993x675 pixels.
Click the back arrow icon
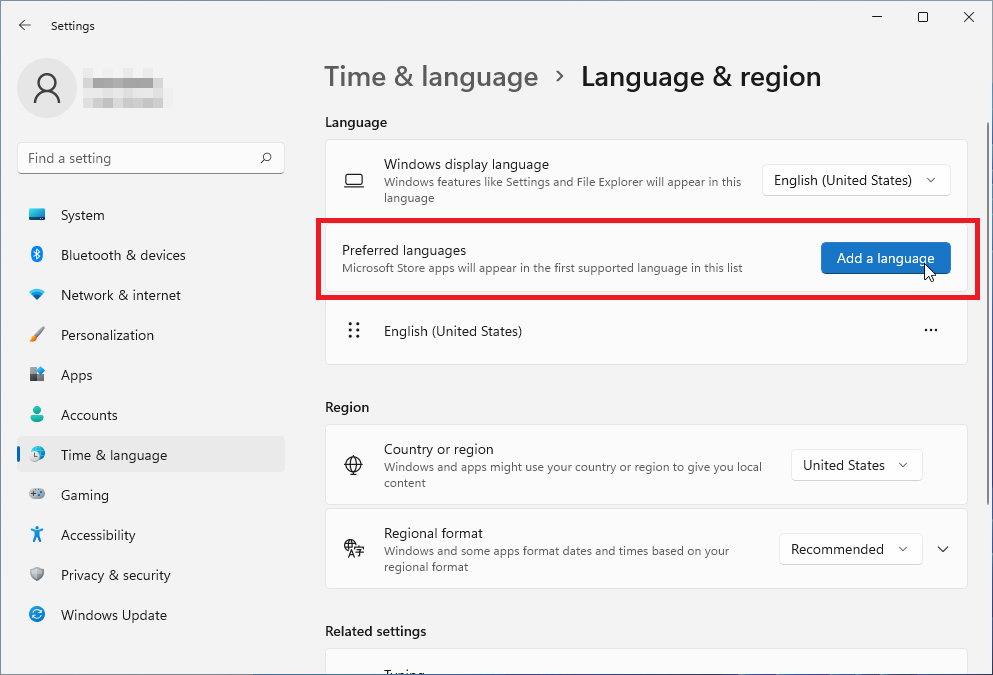pyautogui.click(x=25, y=25)
